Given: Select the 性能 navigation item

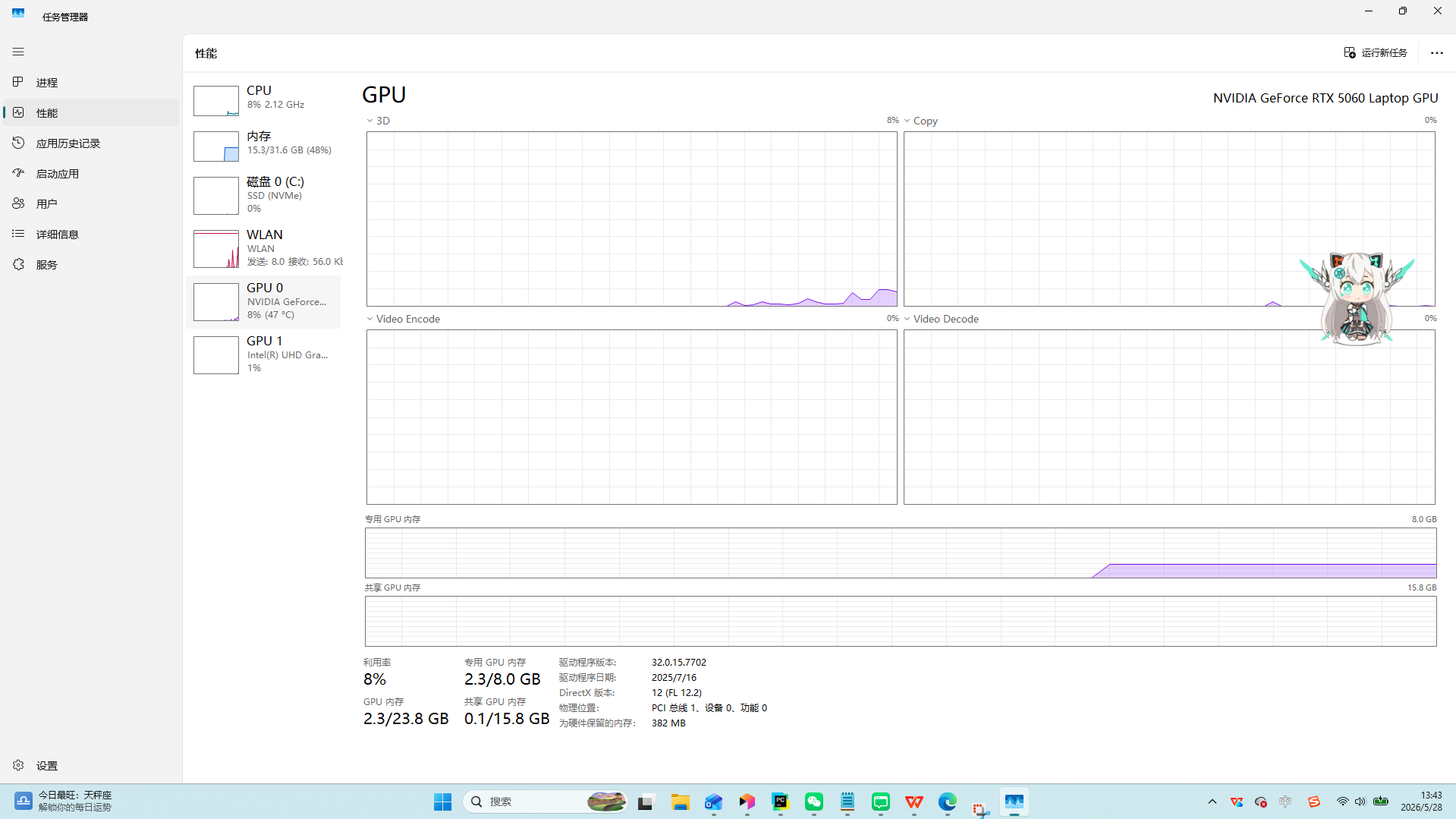Looking at the screenshot, I should pyautogui.click(x=91, y=112).
